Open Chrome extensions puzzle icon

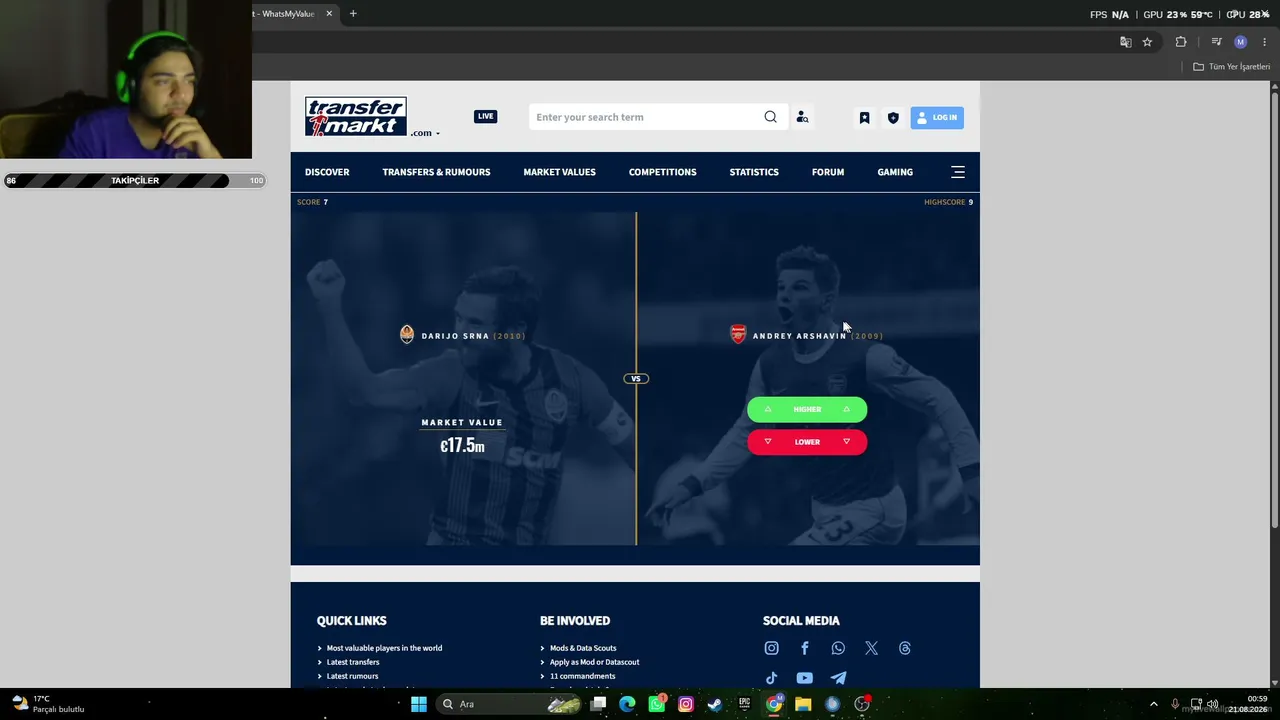(1181, 42)
